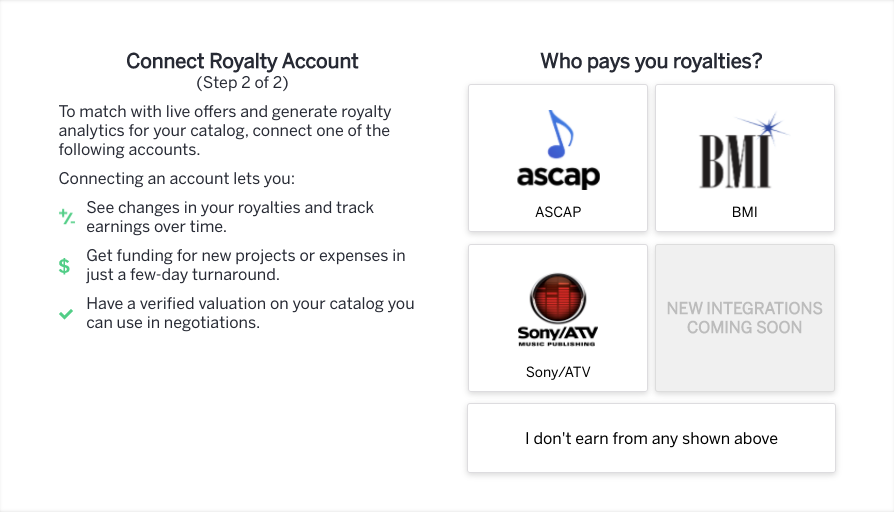Click the "Who pays you royalties?" heading
This screenshot has height=512, width=894.
click(x=651, y=61)
